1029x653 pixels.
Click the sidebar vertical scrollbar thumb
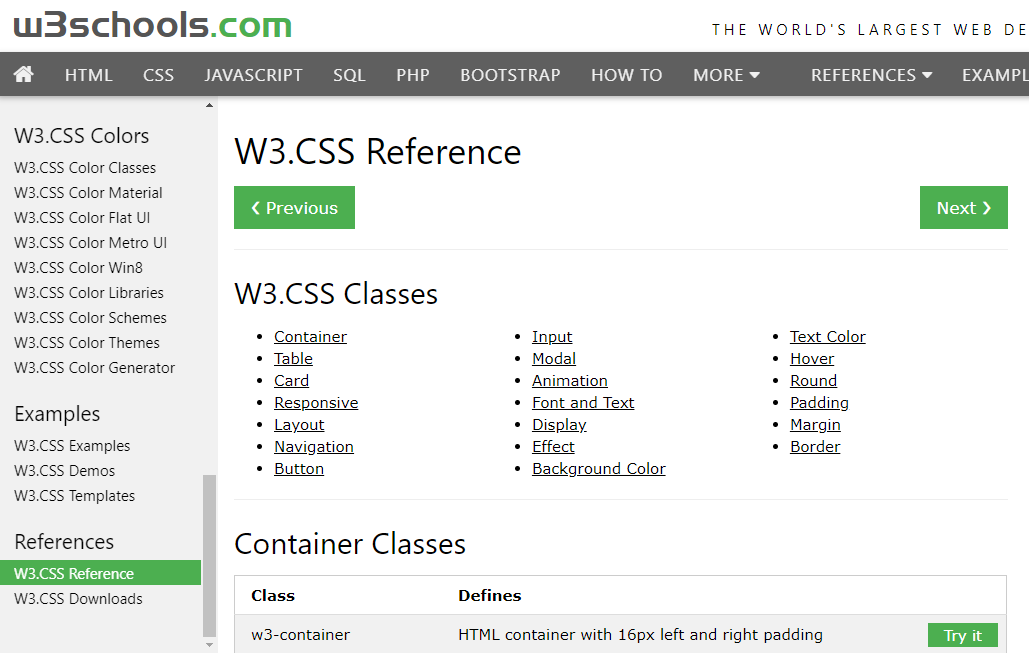click(x=209, y=555)
